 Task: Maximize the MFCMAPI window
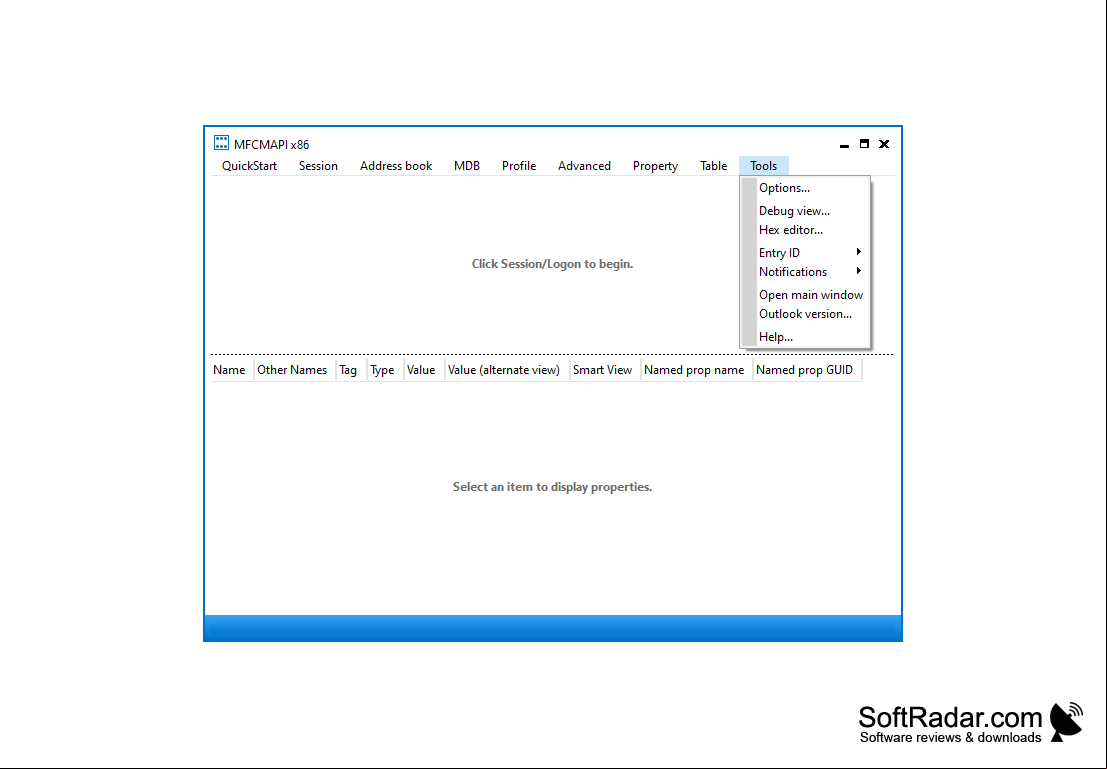point(864,144)
